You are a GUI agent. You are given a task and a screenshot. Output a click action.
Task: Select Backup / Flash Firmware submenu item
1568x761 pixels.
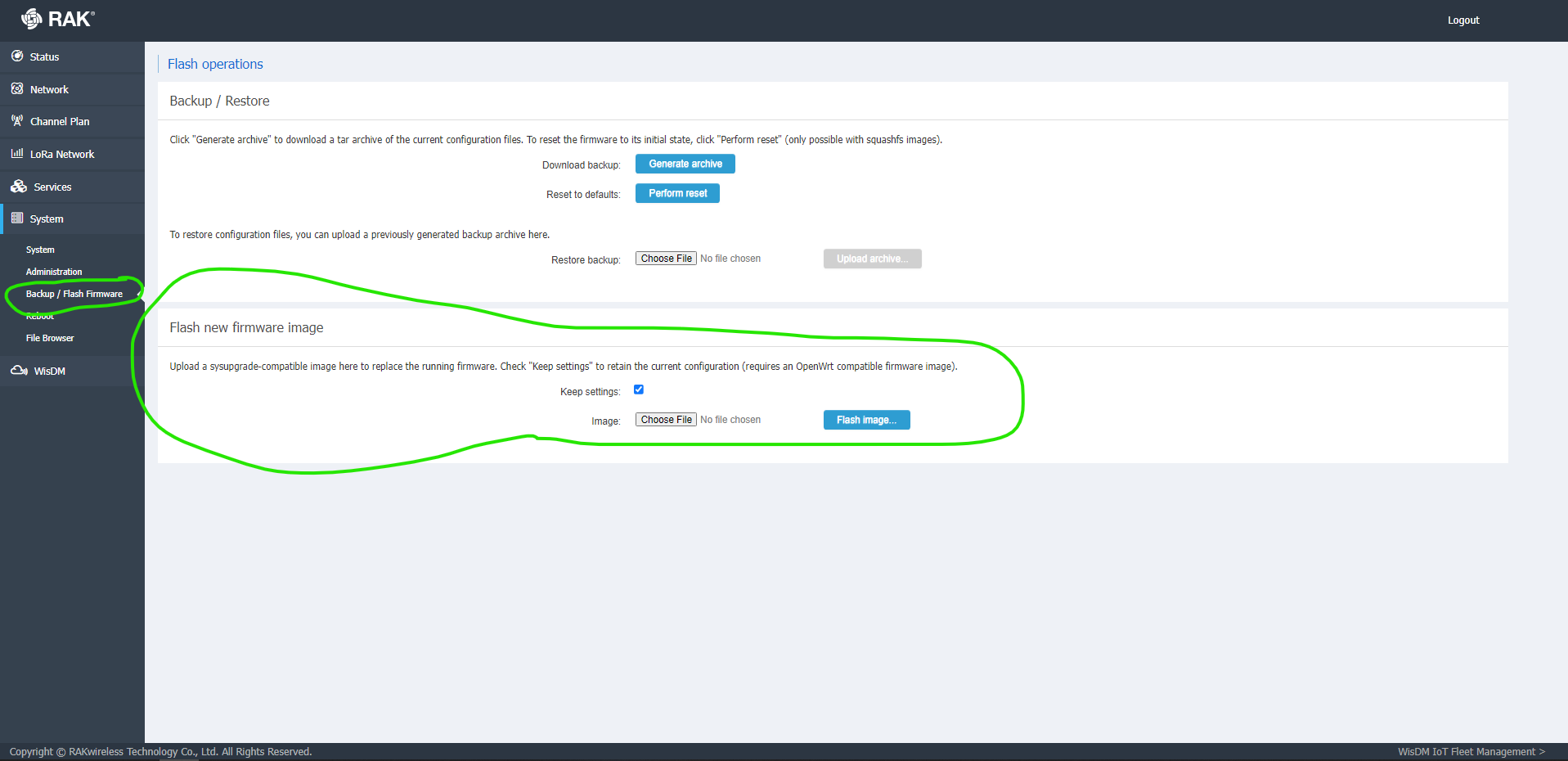[x=74, y=294]
